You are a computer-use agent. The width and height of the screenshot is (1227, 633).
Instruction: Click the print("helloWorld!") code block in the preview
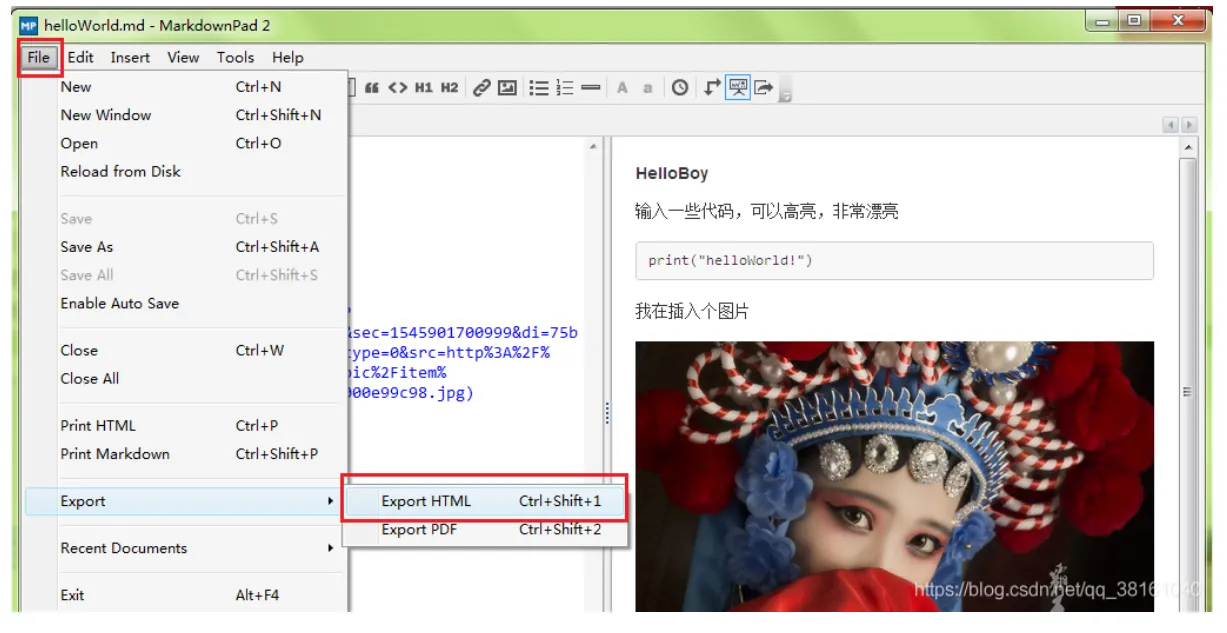[x=894, y=260]
